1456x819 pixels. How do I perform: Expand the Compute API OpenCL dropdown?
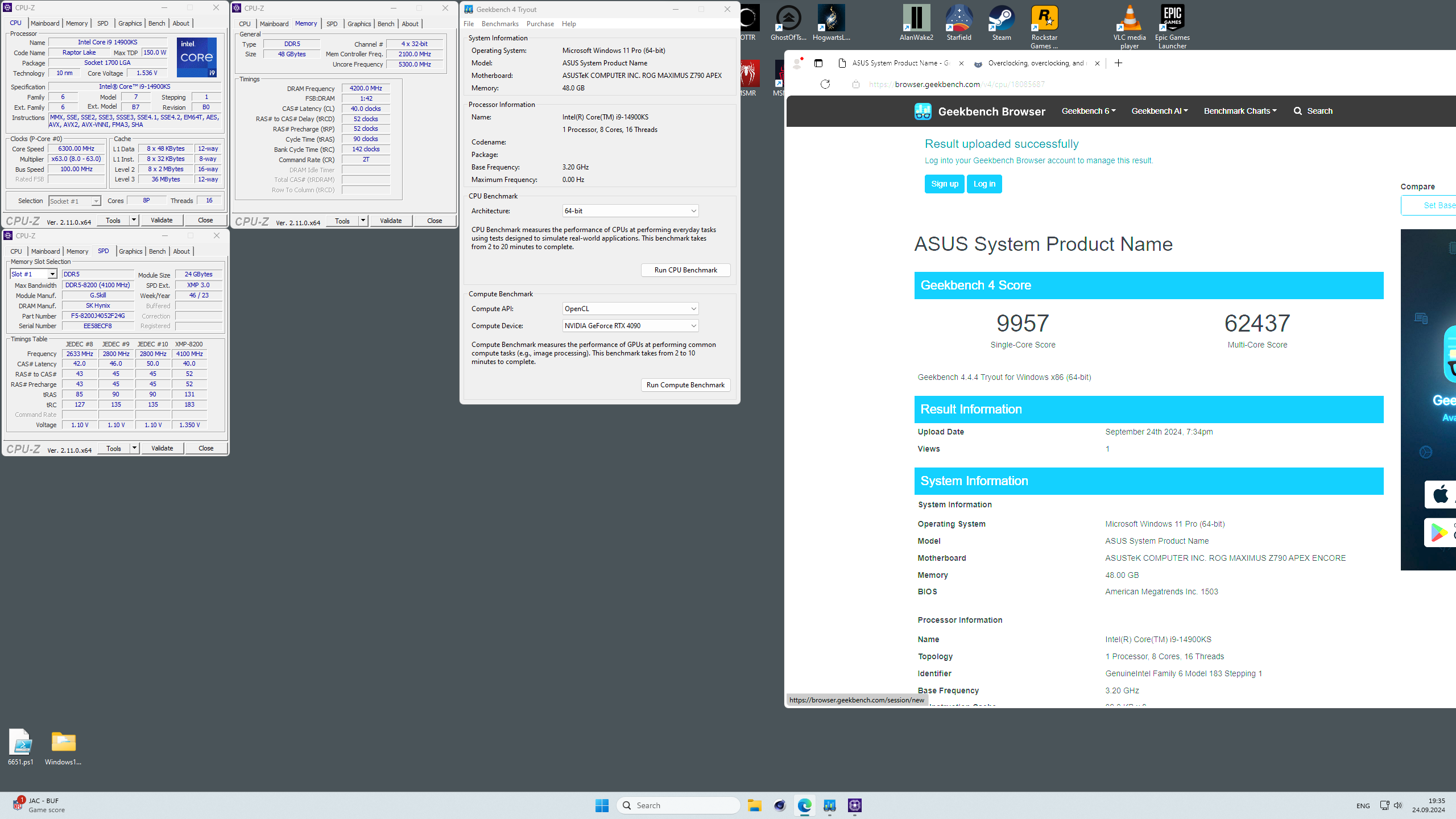click(x=630, y=309)
